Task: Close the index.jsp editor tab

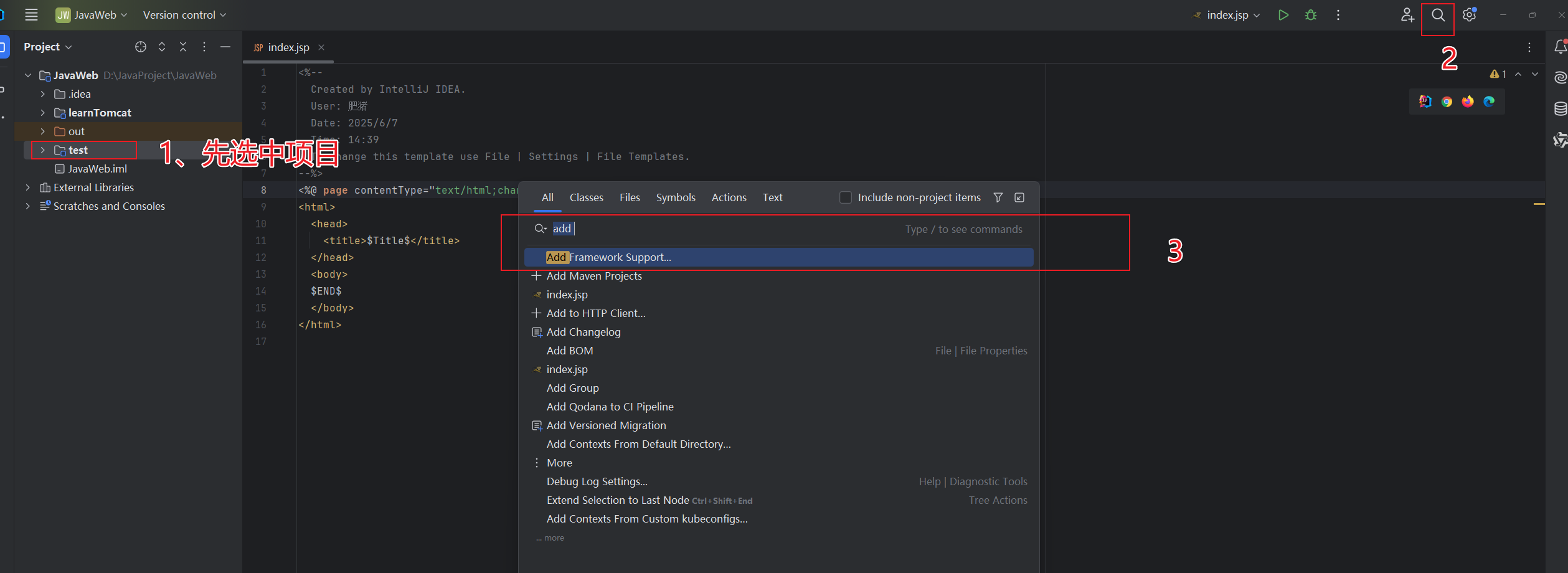Action: coord(321,47)
